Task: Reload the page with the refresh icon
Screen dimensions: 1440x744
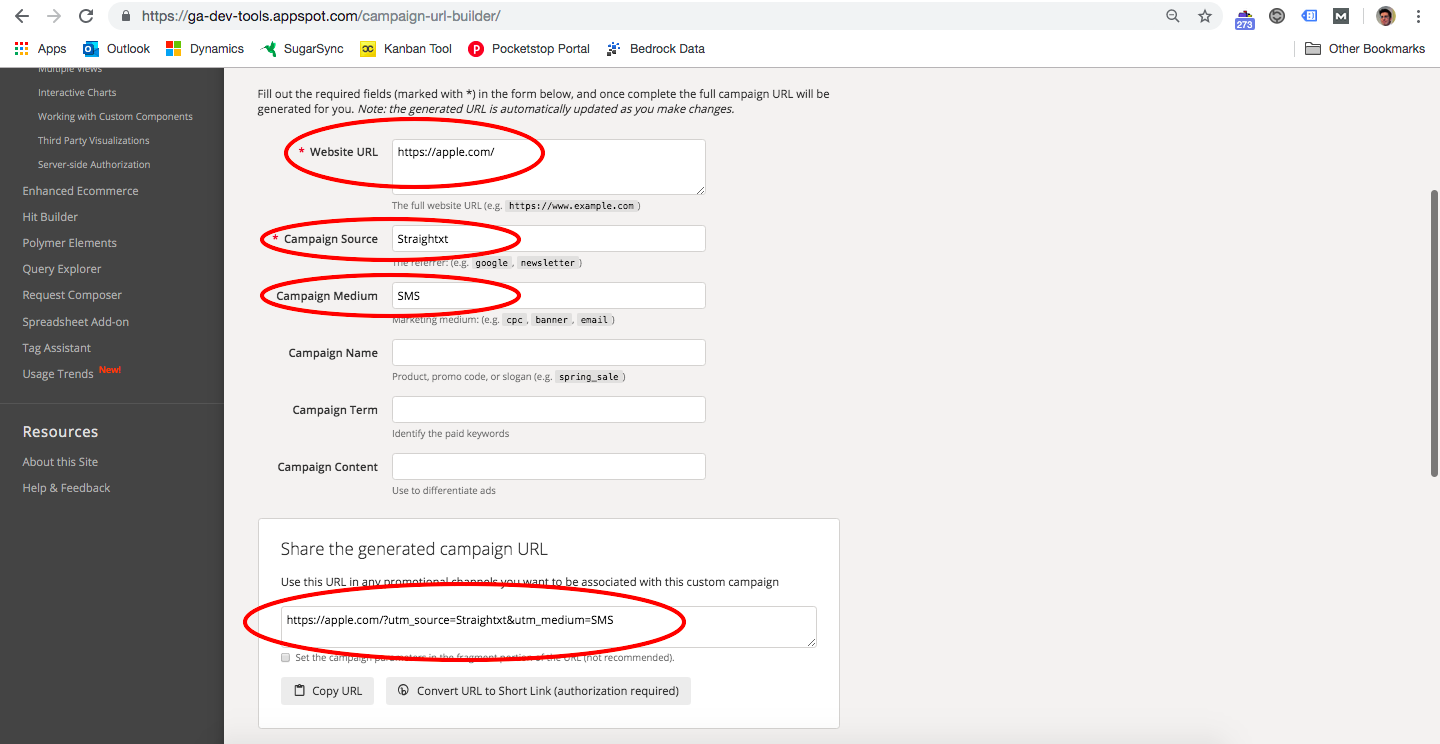Action: 86,16
